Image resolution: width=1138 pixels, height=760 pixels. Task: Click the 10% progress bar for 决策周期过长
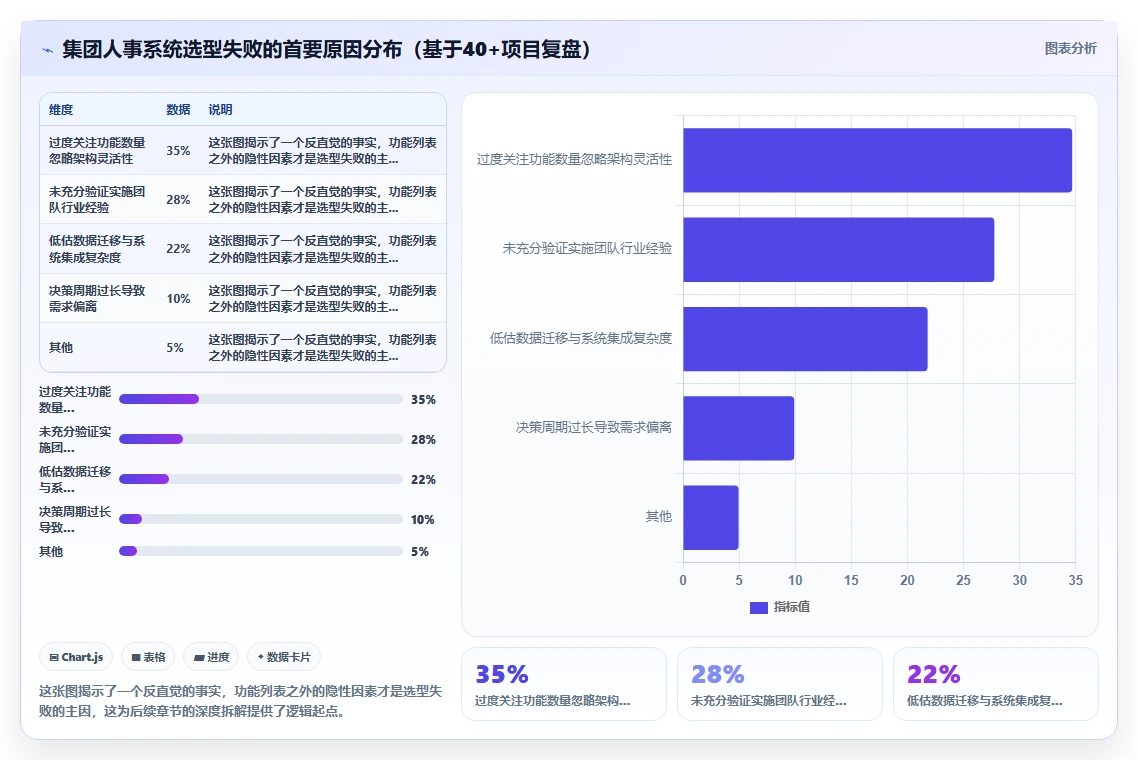pos(261,519)
